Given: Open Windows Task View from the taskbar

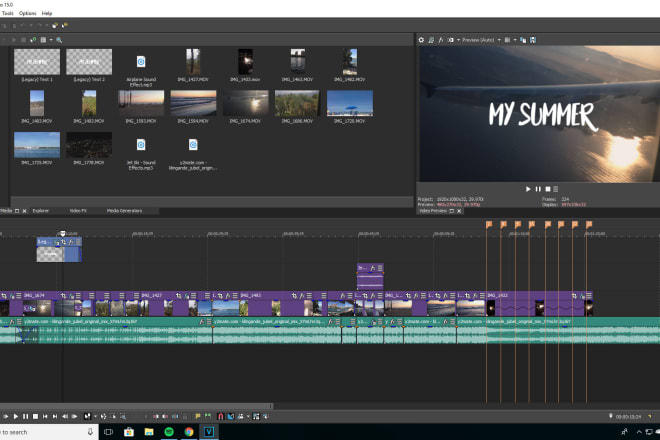Looking at the screenshot, I should tap(108, 432).
